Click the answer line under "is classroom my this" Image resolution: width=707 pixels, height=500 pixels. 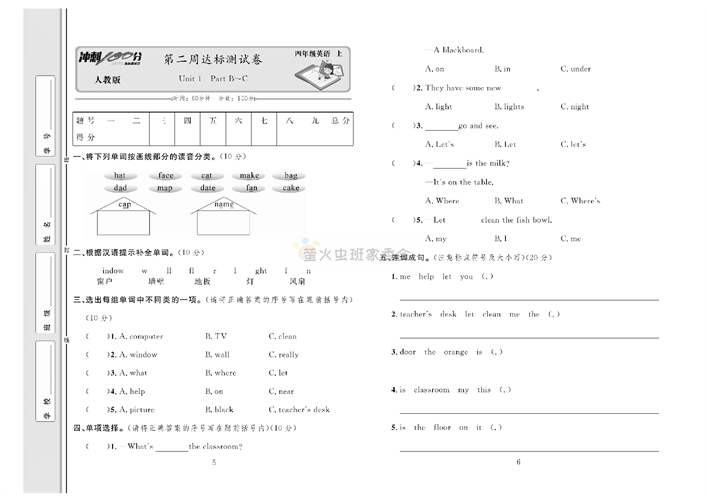tap(529, 413)
